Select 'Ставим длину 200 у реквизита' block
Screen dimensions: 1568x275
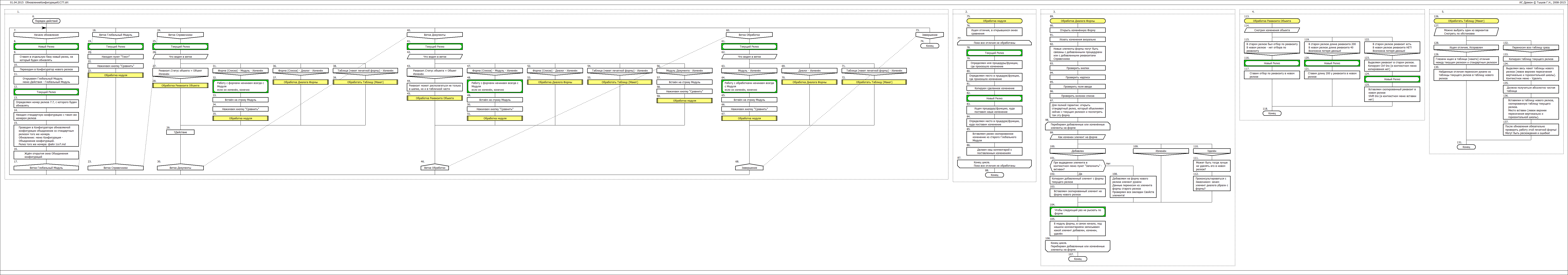1332,75
